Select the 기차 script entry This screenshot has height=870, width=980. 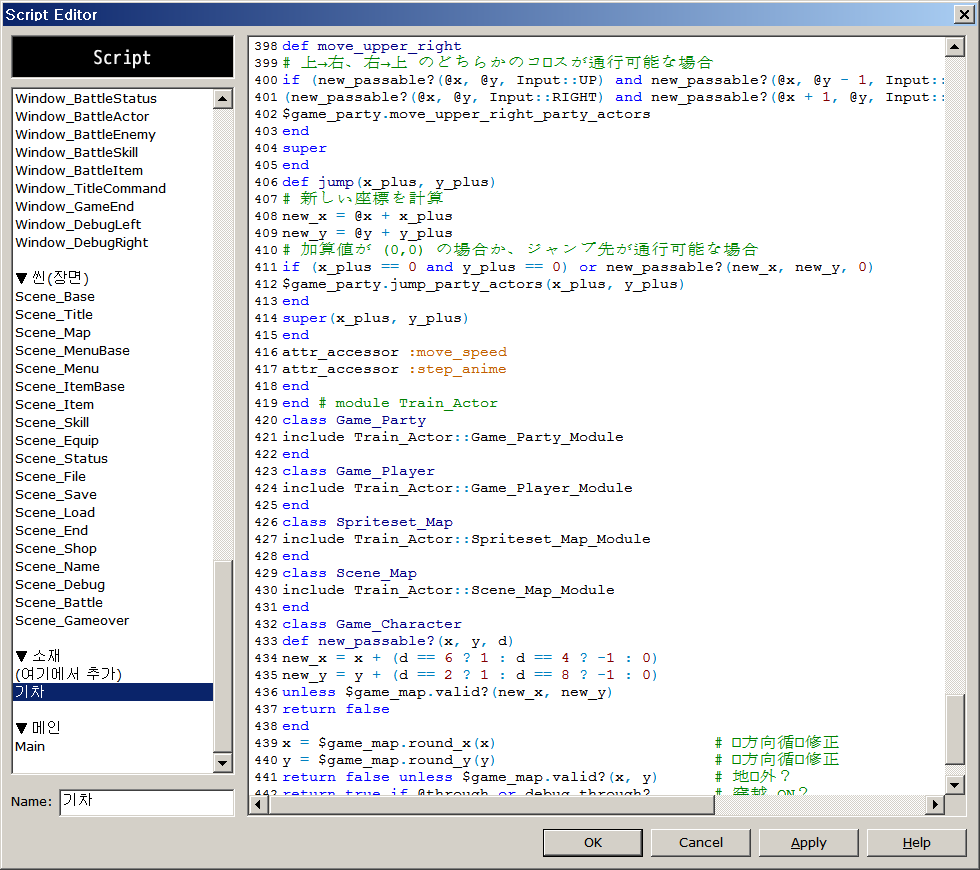[x=113, y=692]
